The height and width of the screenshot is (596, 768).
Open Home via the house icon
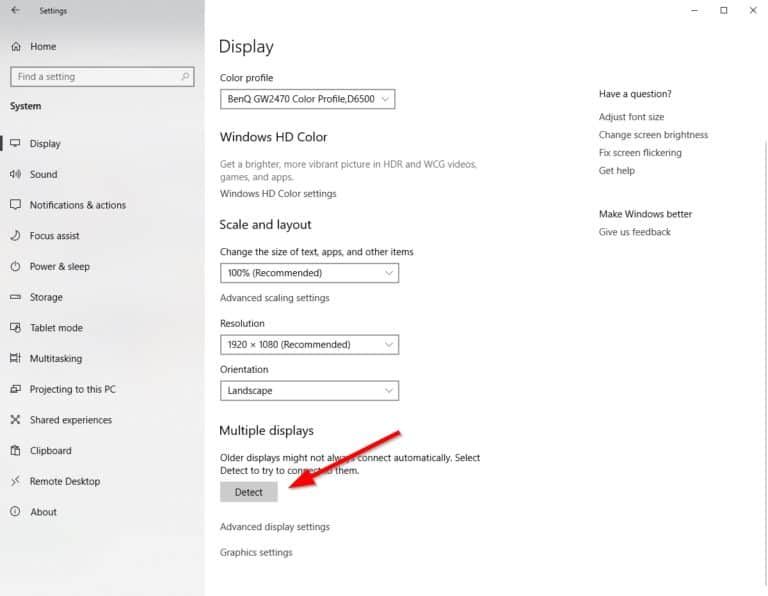(15, 47)
